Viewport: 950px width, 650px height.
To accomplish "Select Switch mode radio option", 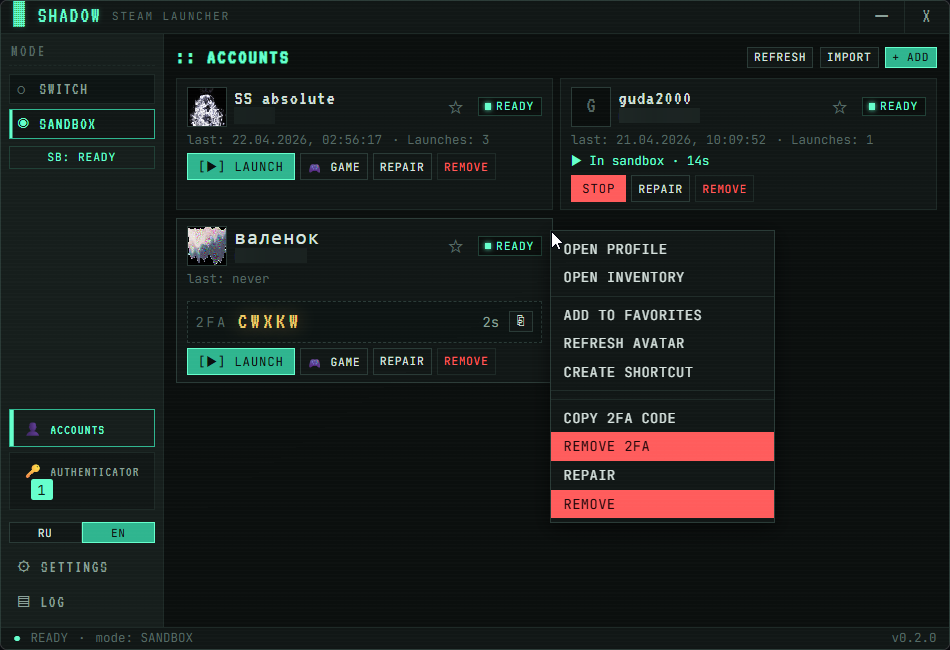I will point(82,90).
